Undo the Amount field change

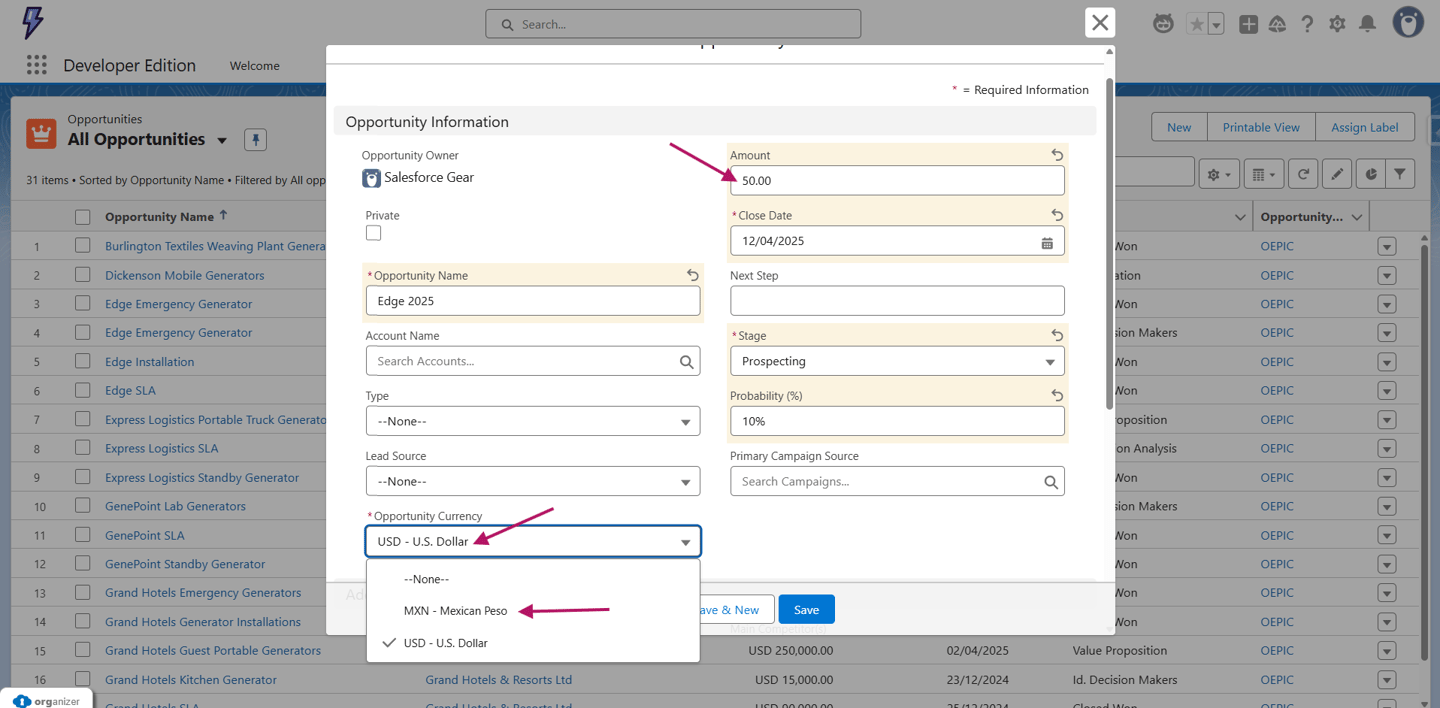tap(1057, 155)
